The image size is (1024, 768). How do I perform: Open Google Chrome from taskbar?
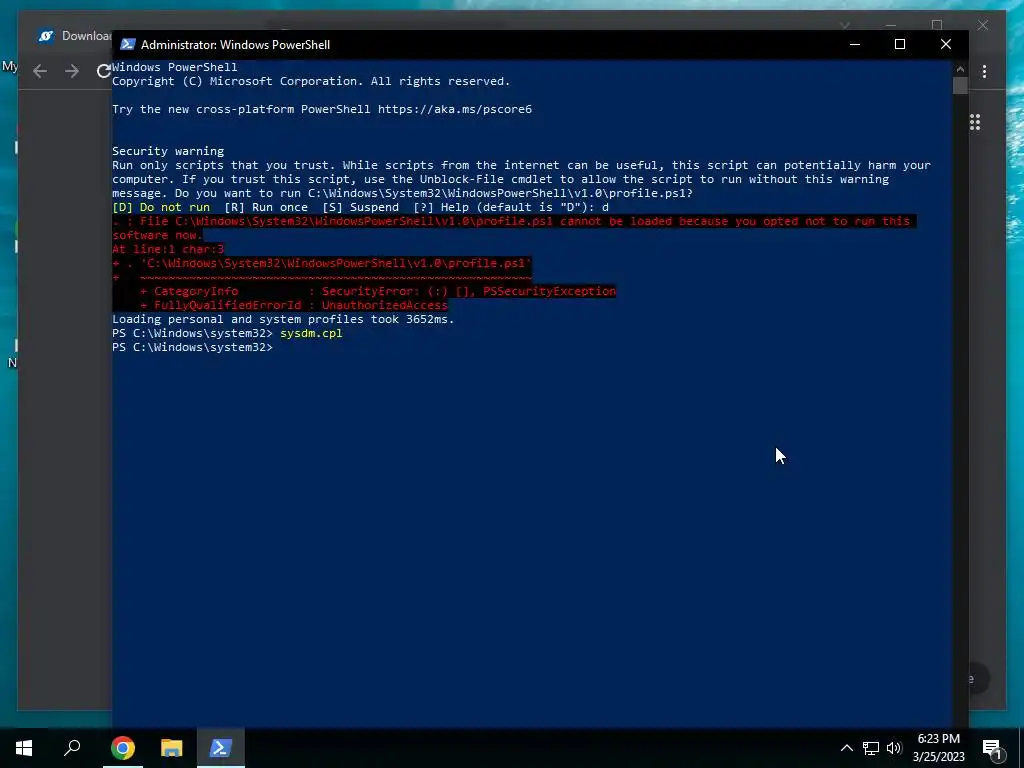click(x=123, y=748)
